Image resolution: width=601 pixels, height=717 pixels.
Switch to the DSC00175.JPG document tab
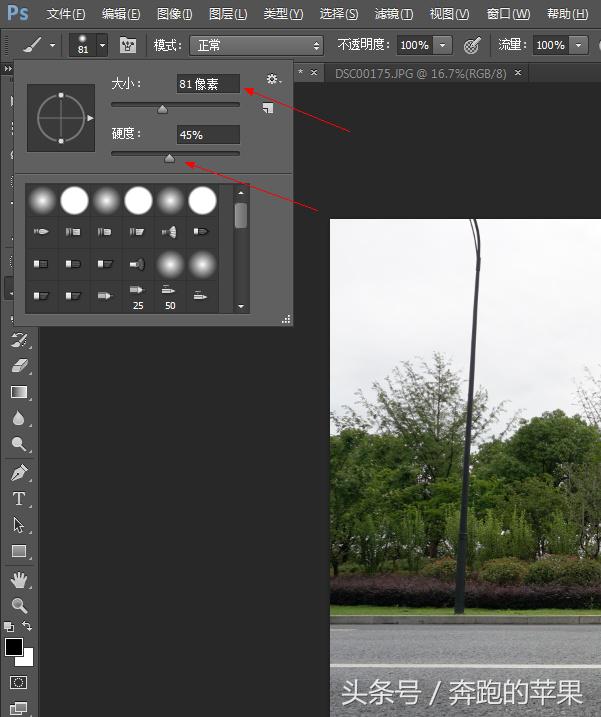(420, 74)
